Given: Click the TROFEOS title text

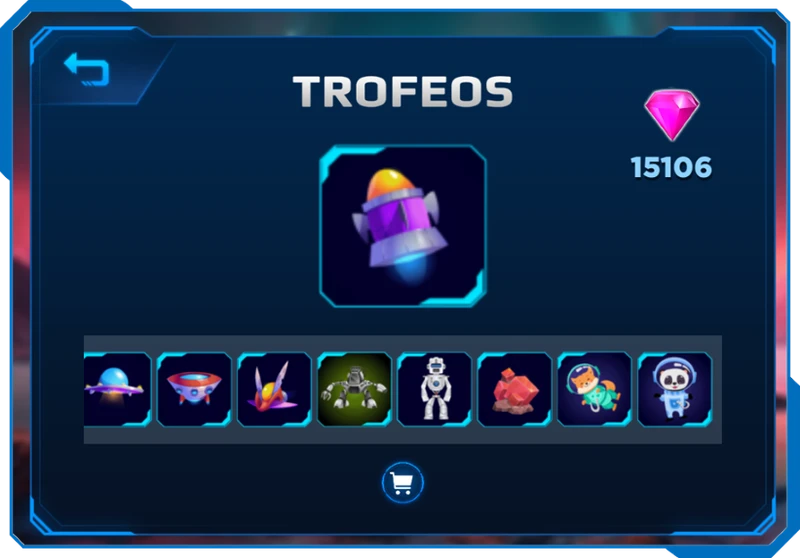Looking at the screenshot, I should pyautogui.click(x=403, y=92).
